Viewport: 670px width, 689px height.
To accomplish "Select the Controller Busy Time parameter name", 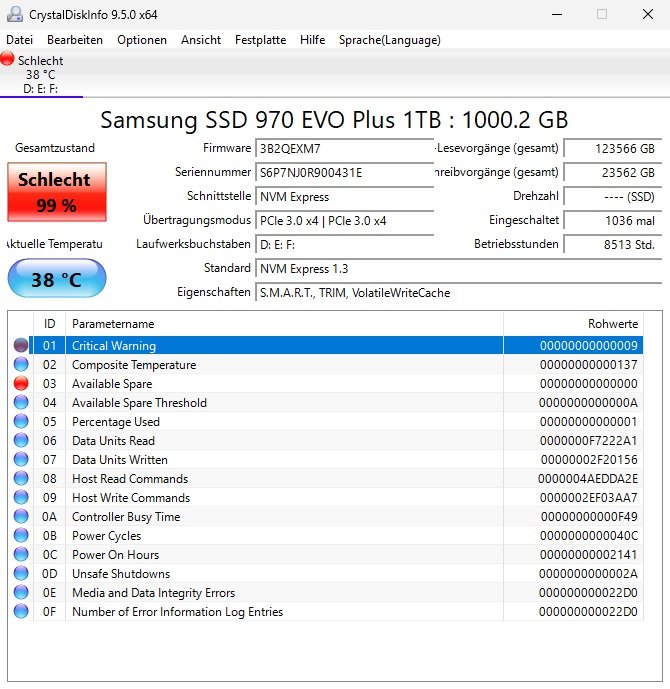I will pyautogui.click(x=126, y=517).
